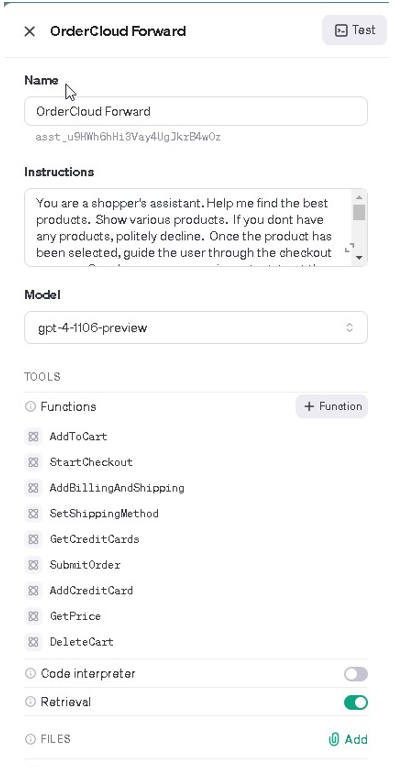Enable the Code interpreter toggle

(x=356, y=675)
